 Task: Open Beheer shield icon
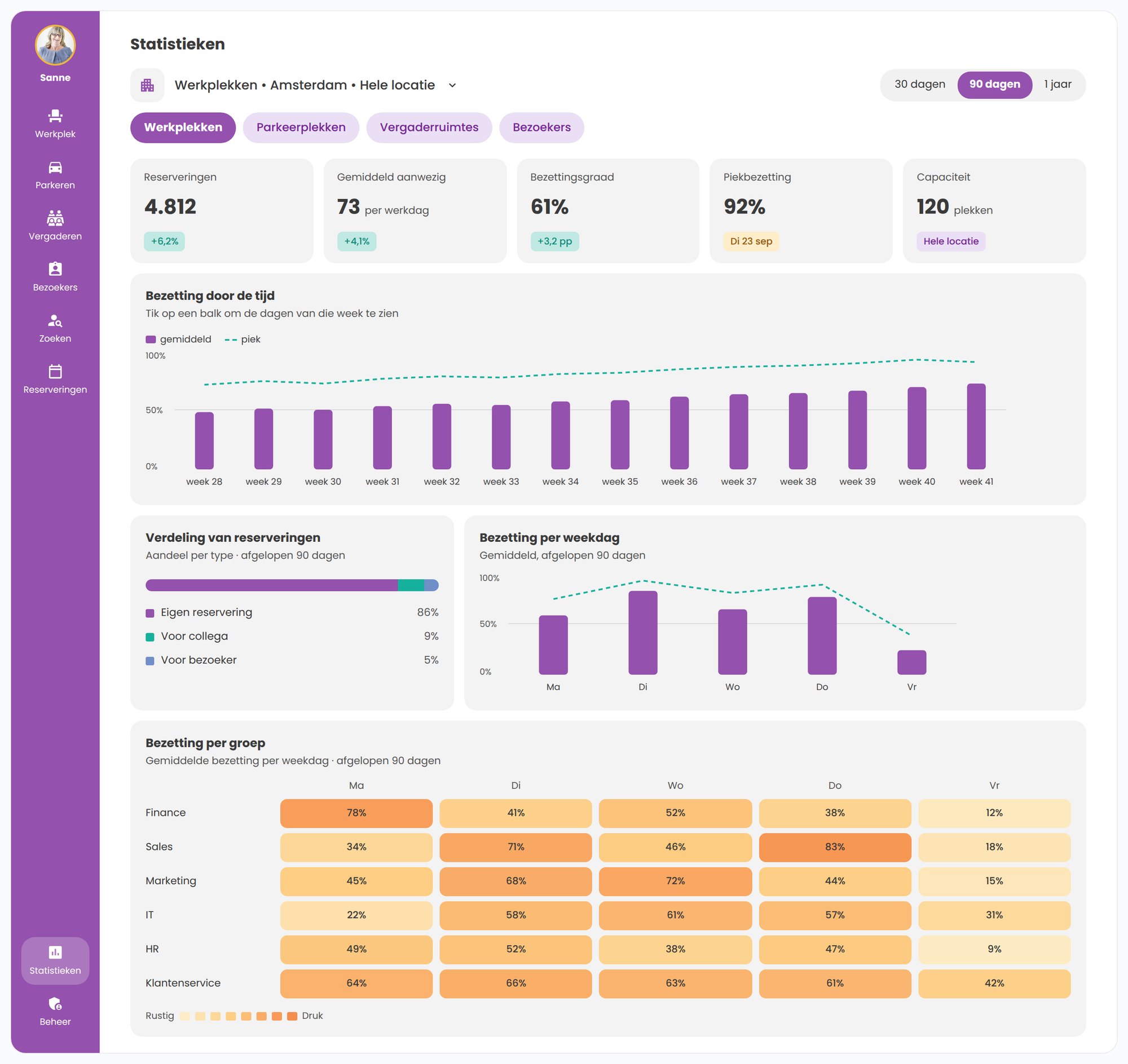coord(55,1004)
